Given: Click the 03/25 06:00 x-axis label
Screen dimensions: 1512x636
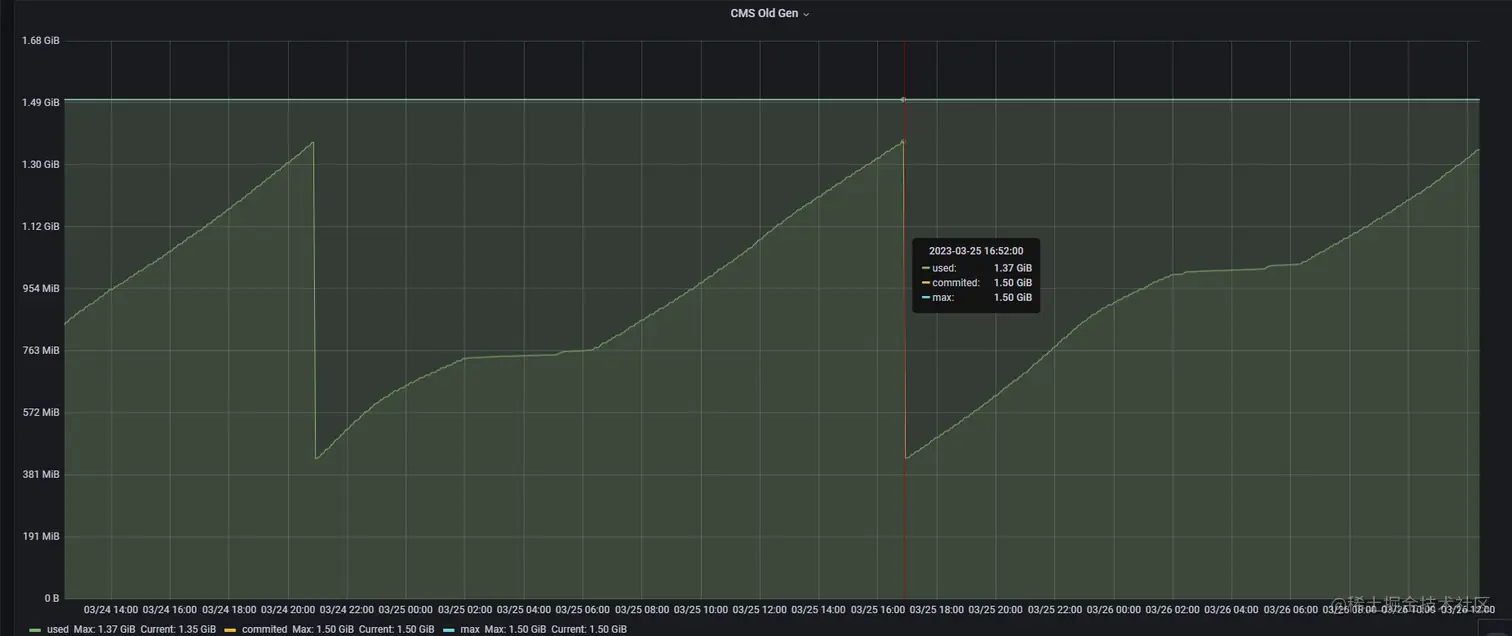Looking at the screenshot, I should click(x=583, y=609).
